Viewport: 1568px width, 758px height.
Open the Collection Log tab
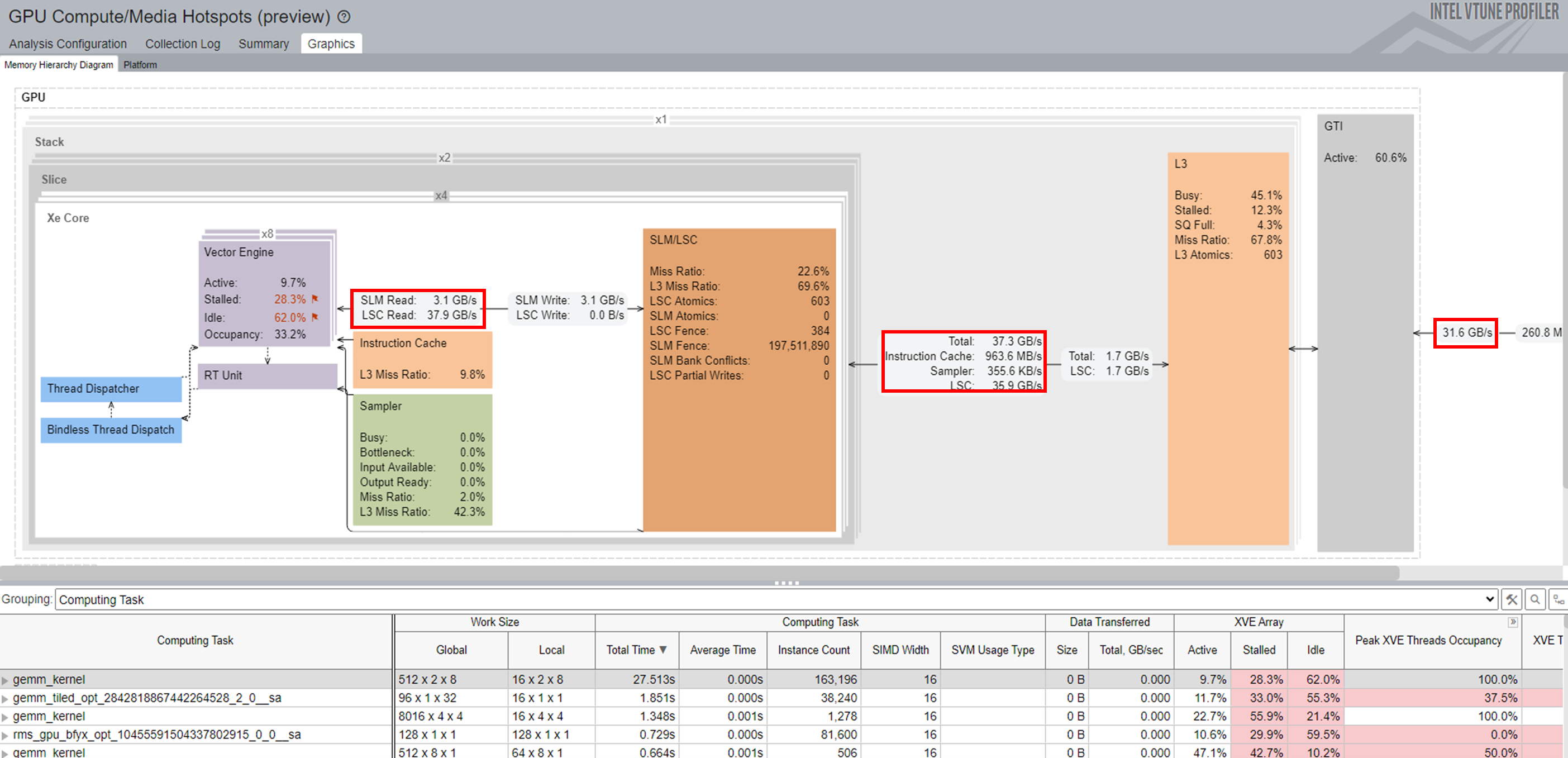[x=182, y=44]
